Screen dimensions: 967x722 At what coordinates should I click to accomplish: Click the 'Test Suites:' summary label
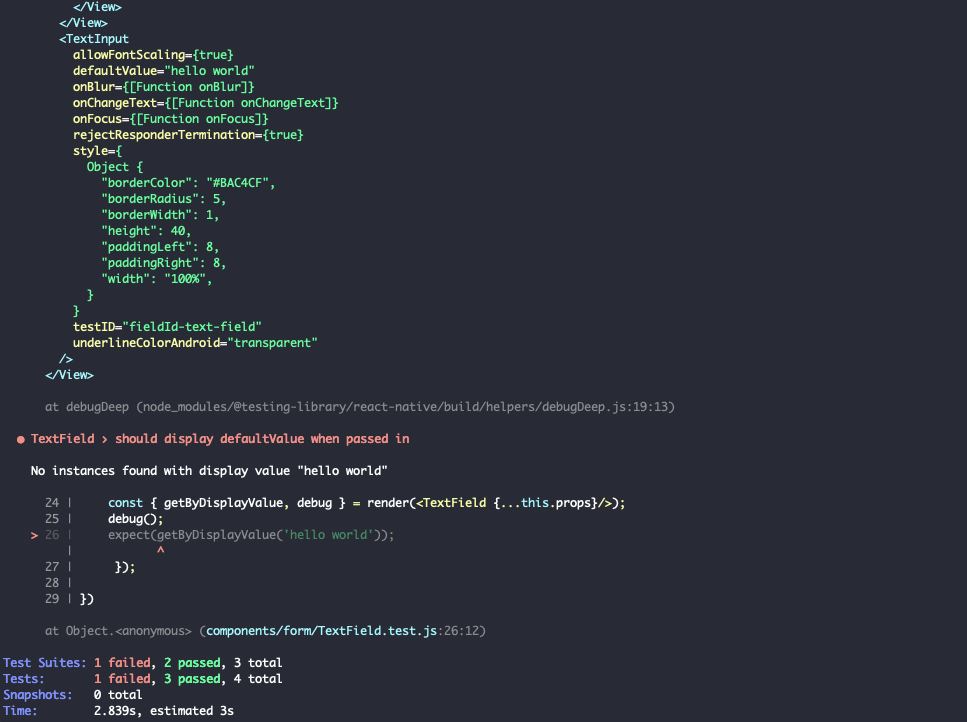point(45,663)
